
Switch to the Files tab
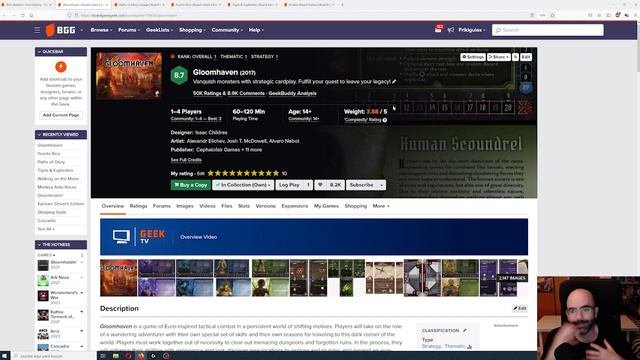[x=227, y=206]
